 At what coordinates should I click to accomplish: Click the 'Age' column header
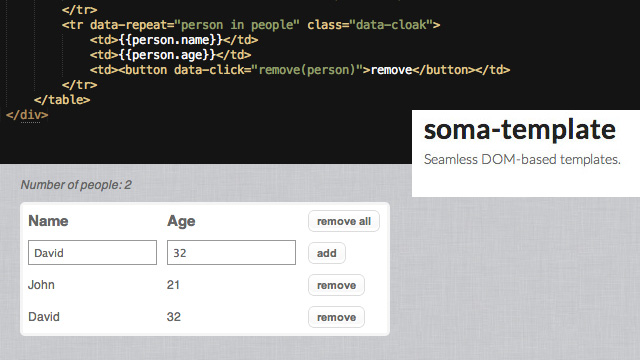pyautogui.click(x=181, y=221)
